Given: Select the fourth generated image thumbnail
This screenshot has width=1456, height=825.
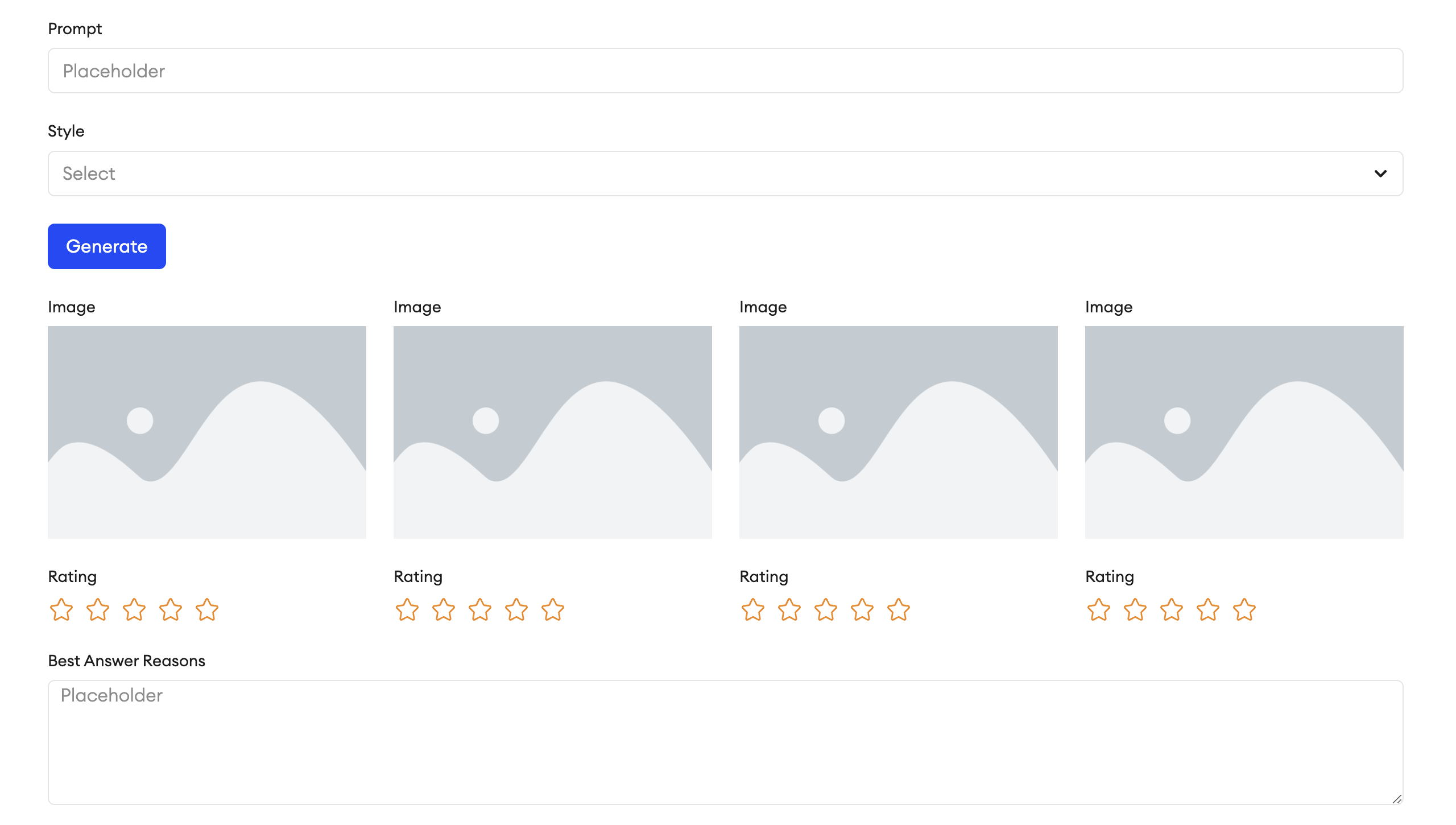Looking at the screenshot, I should click(x=1244, y=432).
